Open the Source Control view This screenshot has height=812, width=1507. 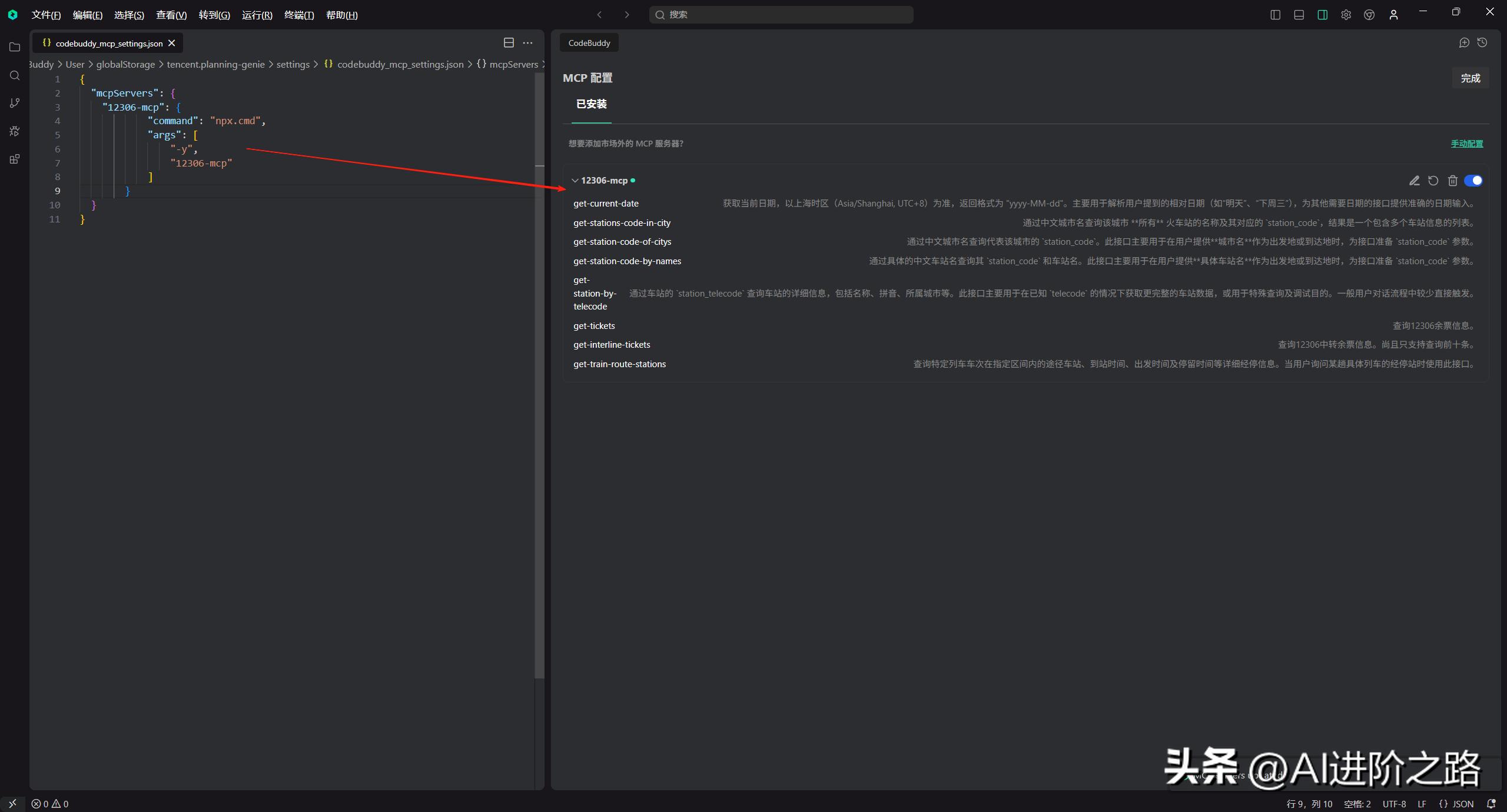click(x=15, y=103)
